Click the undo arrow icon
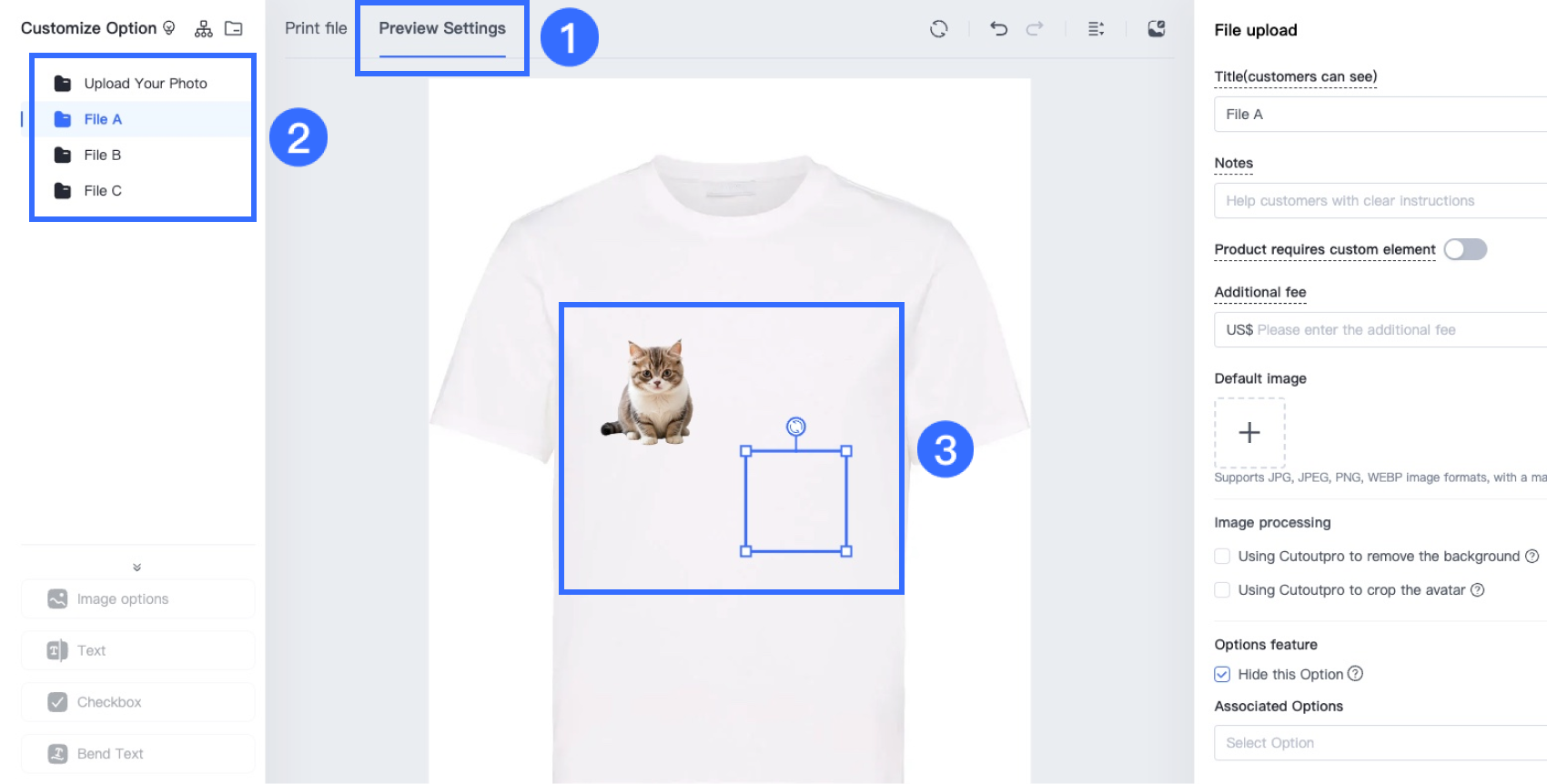 (998, 29)
